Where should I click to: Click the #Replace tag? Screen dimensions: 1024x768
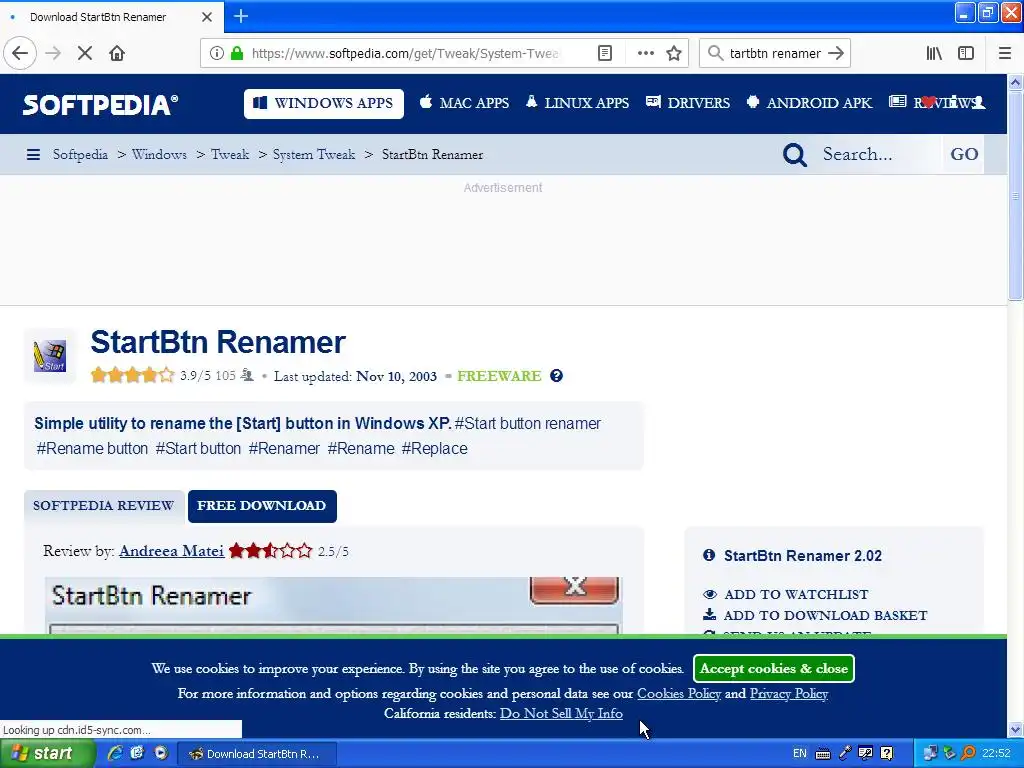pos(434,449)
